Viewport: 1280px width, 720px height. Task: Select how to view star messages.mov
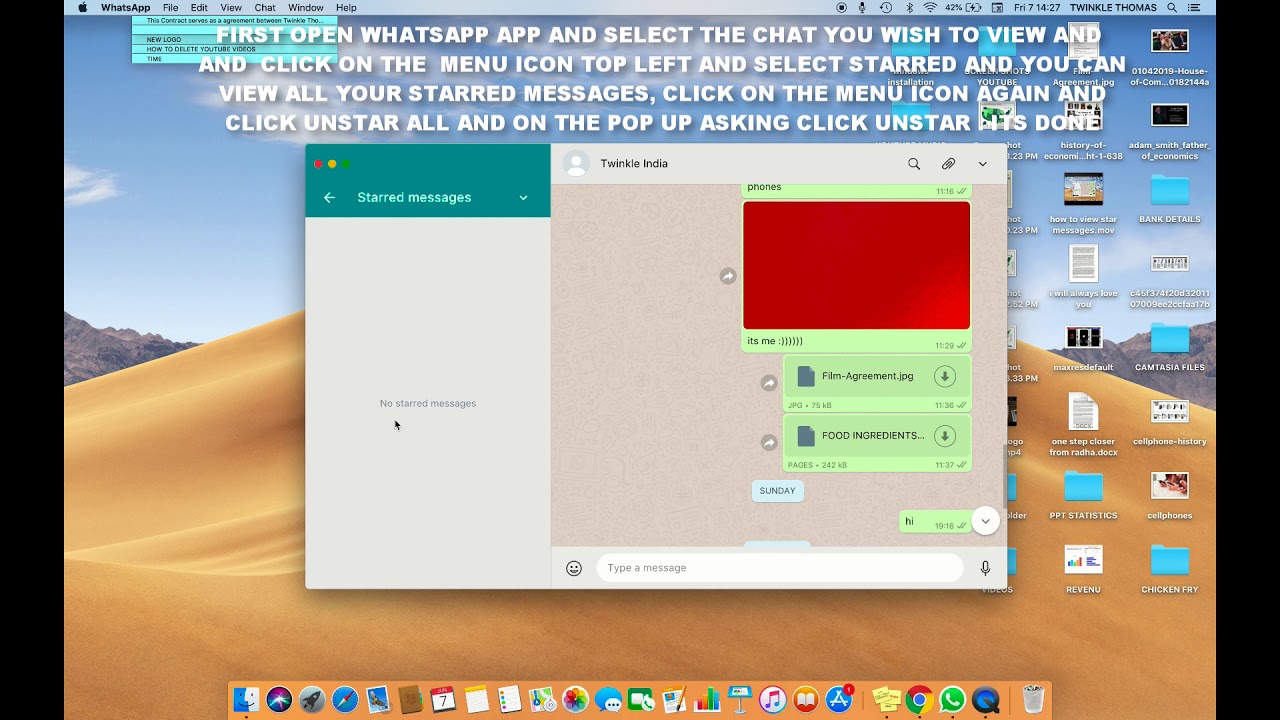coord(1083,203)
